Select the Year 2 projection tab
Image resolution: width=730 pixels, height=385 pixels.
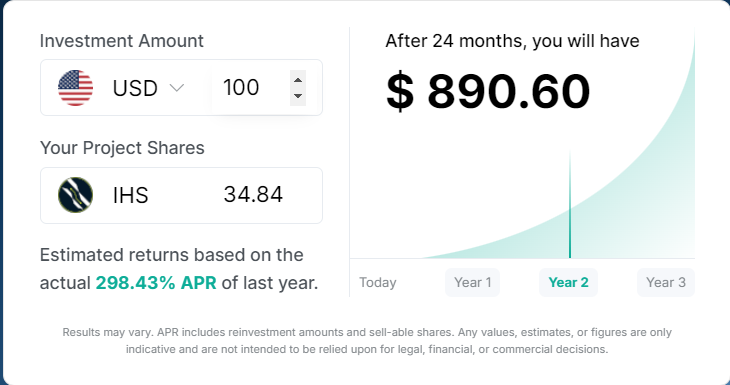coord(568,283)
